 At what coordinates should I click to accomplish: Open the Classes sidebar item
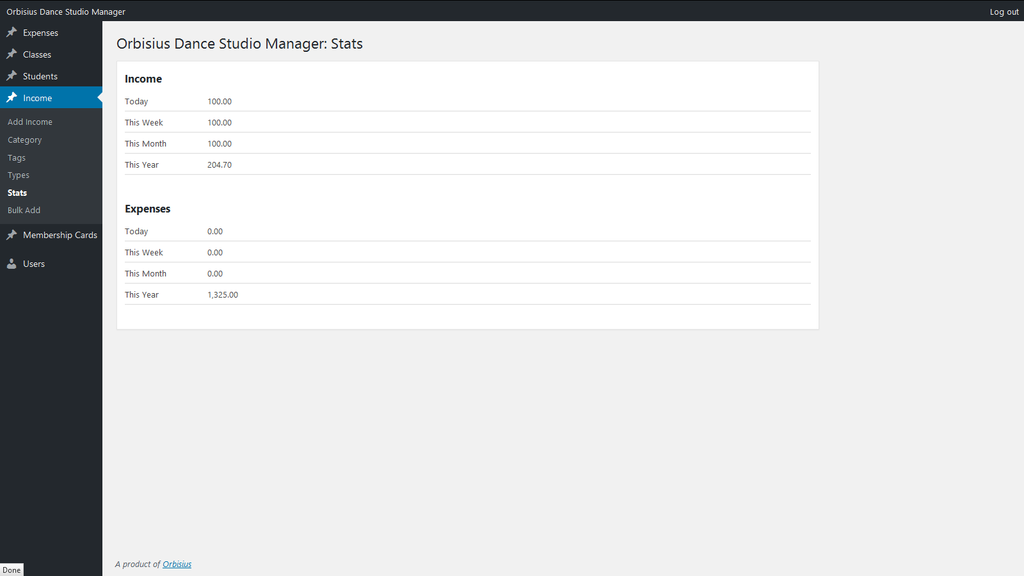tap(51, 54)
